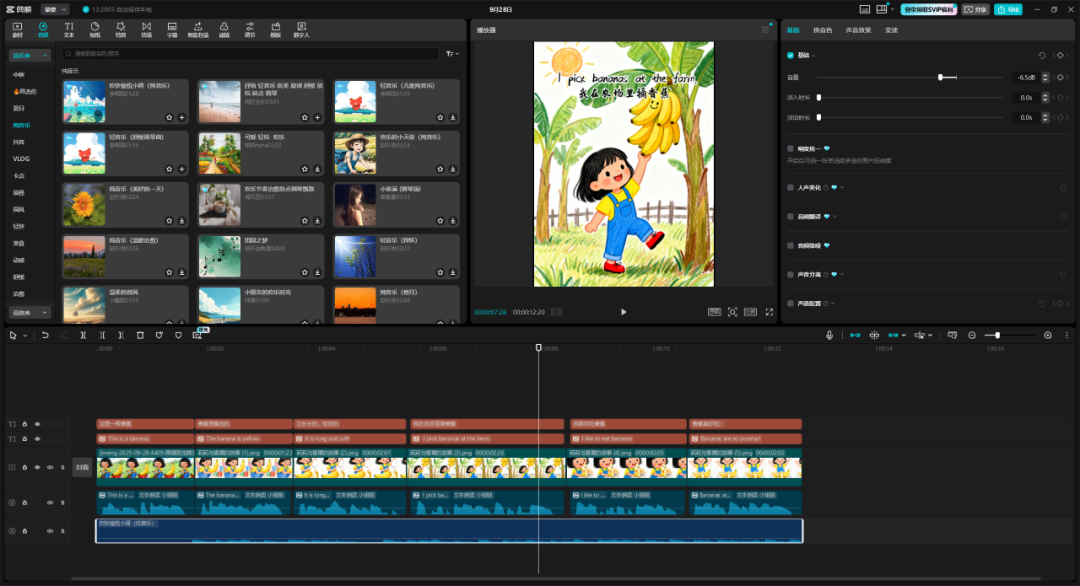Click the microphone record icon above timeline
Image resolution: width=1080 pixels, height=586 pixels.
(x=829, y=335)
